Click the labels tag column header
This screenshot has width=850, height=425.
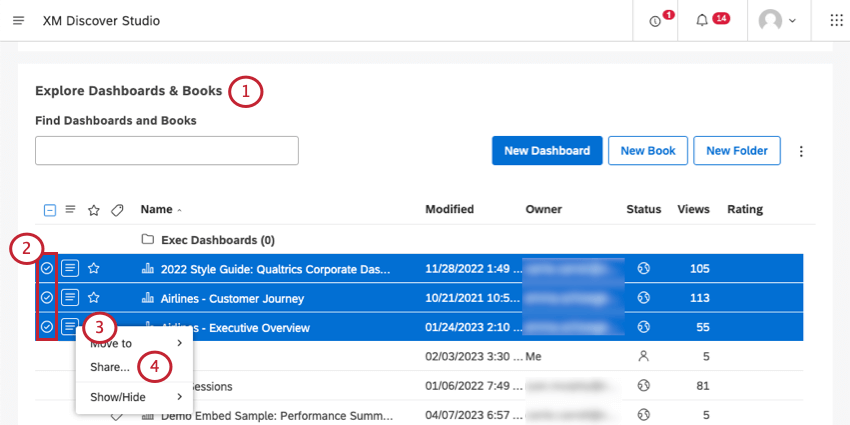(117, 210)
